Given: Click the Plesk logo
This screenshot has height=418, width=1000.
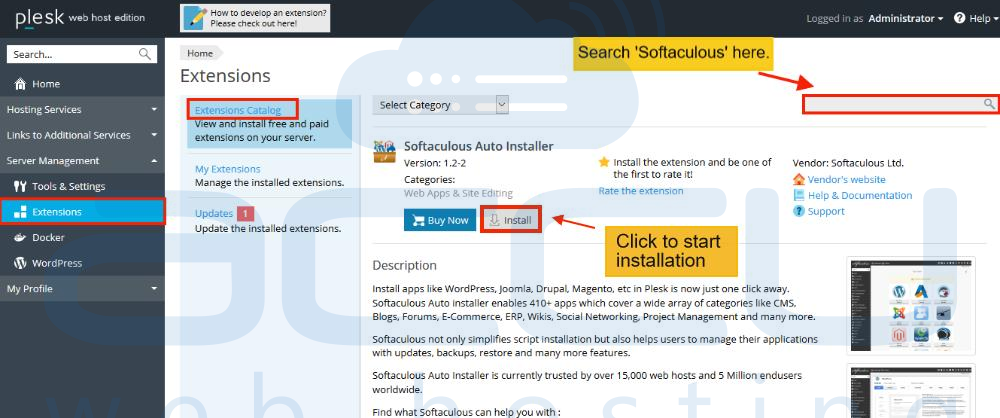Looking at the screenshot, I should [40, 18].
